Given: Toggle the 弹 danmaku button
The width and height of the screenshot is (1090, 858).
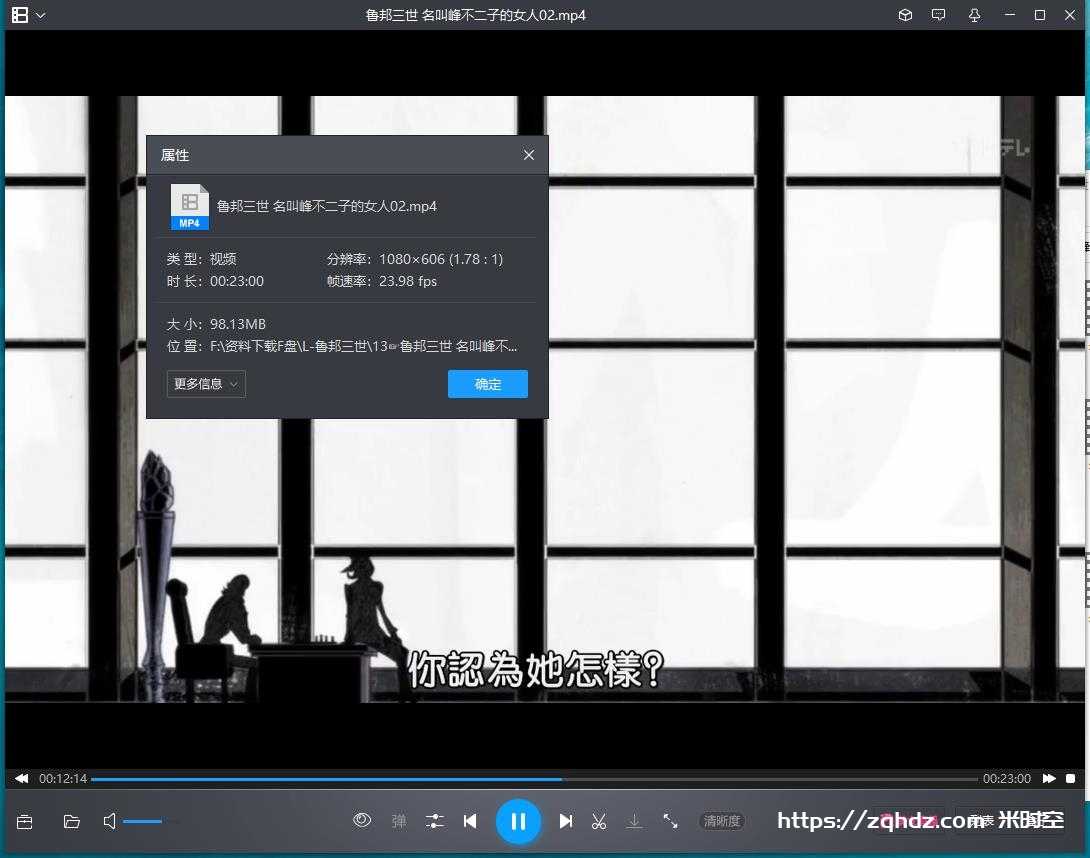Looking at the screenshot, I should [399, 821].
